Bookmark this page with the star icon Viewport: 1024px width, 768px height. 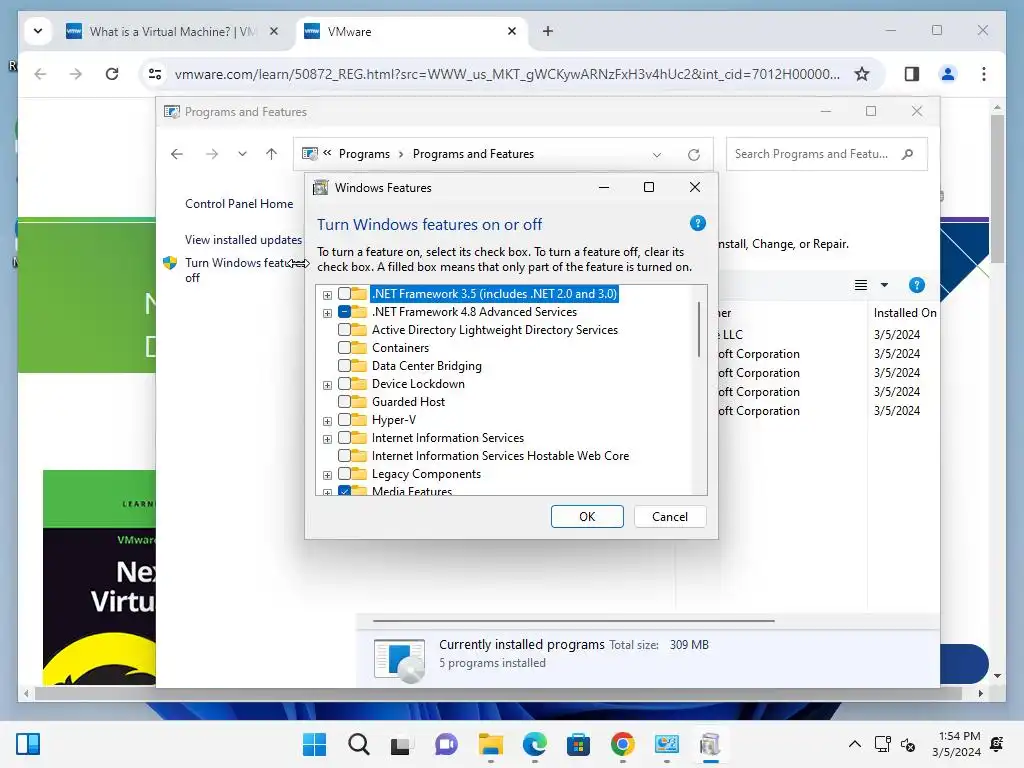point(862,74)
